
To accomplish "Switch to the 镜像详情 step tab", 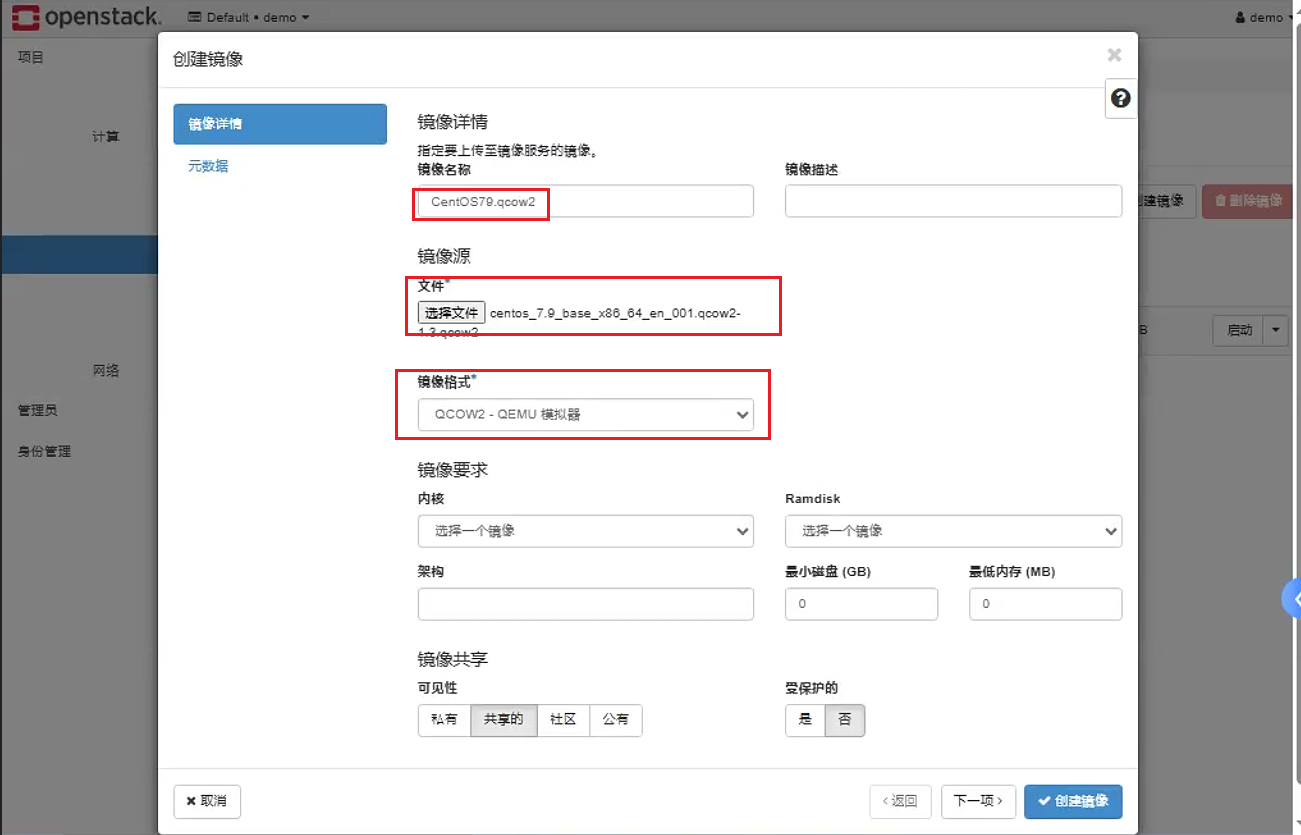I will pyautogui.click(x=280, y=124).
